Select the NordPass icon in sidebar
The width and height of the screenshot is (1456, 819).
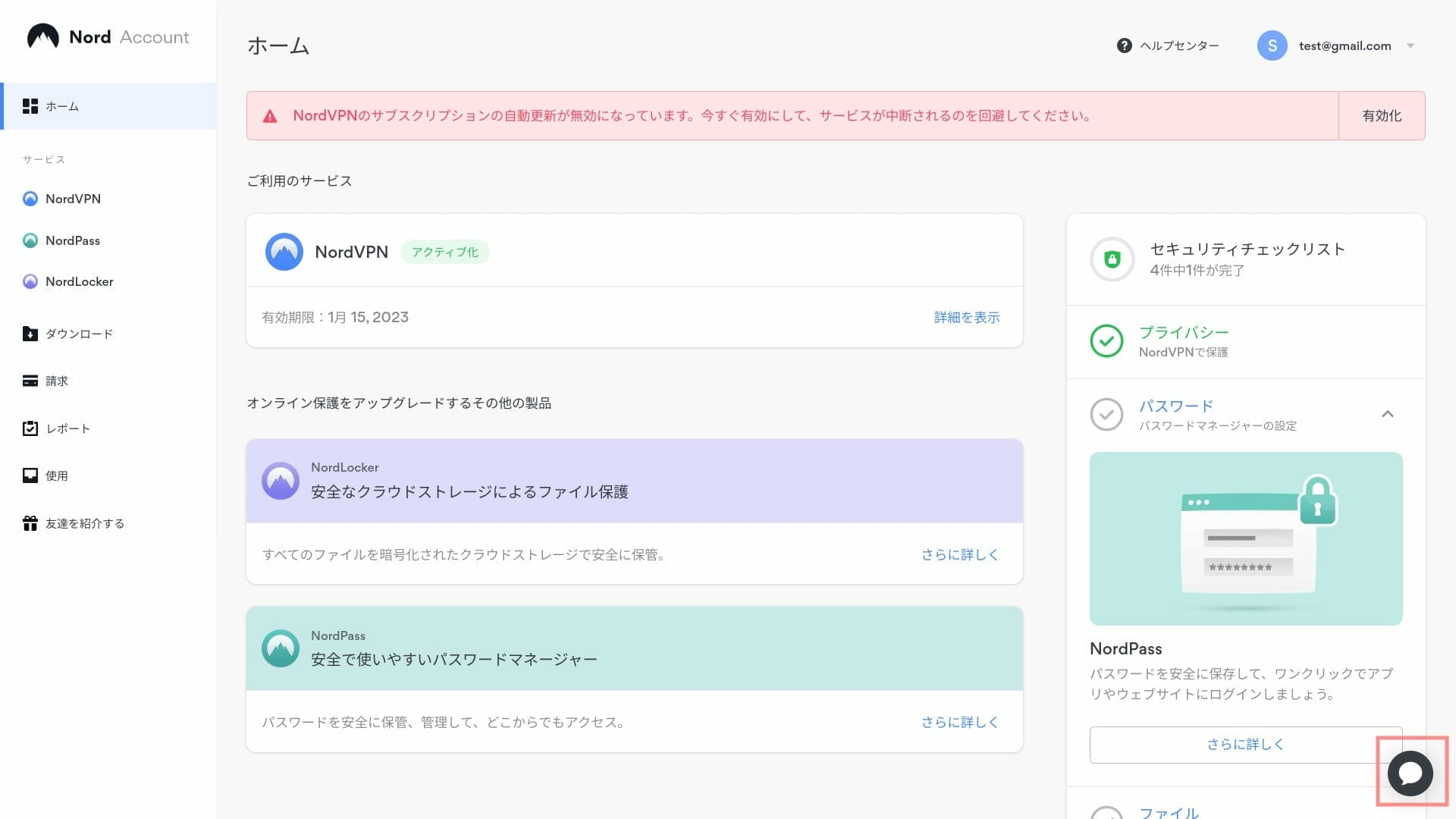point(30,240)
